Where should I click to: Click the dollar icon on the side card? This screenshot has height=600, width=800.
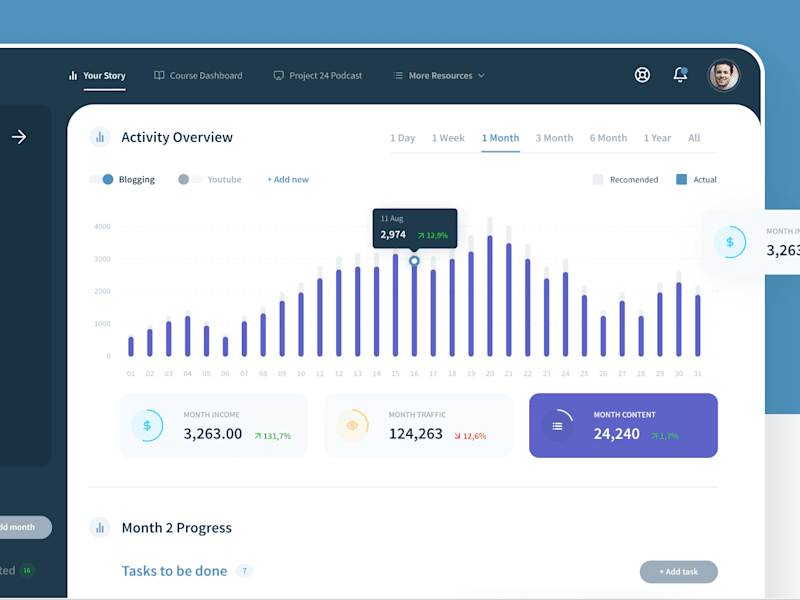[x=730, y=242]
